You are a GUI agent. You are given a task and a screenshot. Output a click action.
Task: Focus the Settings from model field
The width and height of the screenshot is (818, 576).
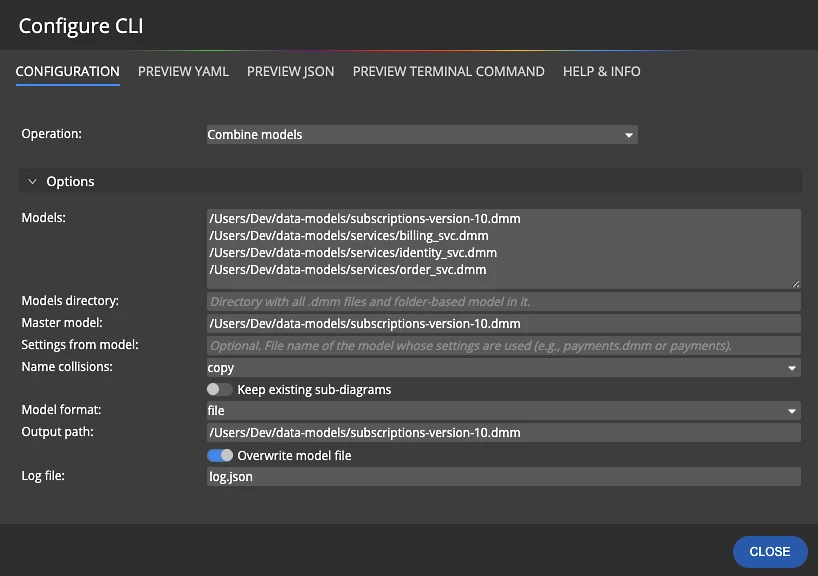point(503,345)
